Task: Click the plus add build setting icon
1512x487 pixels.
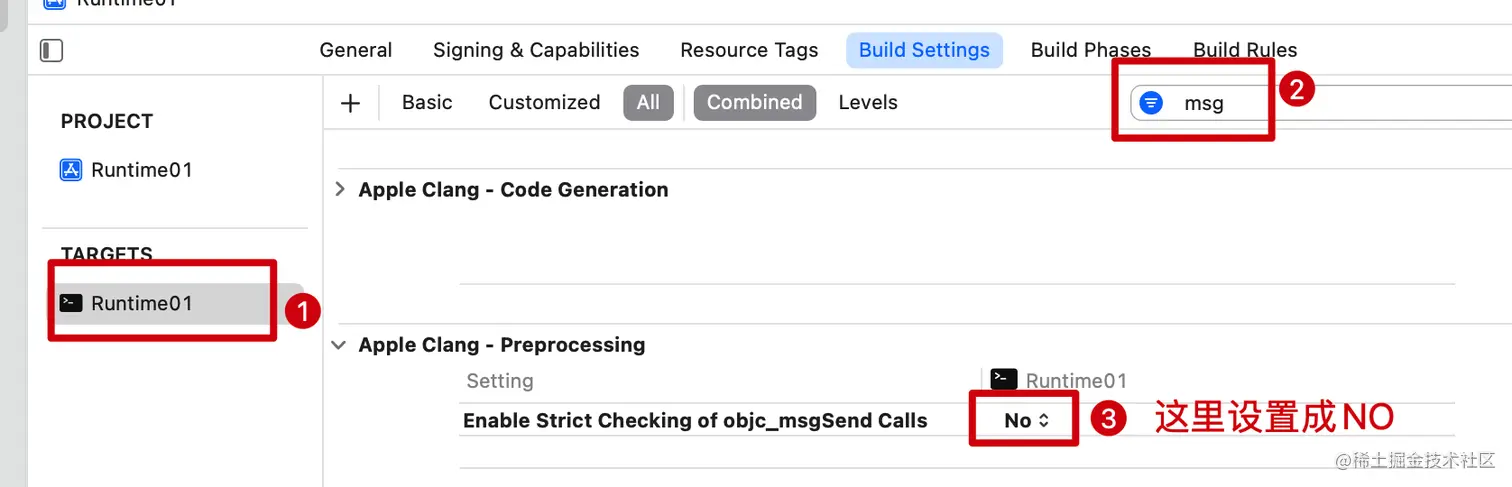Action: (x=350, y=103)
